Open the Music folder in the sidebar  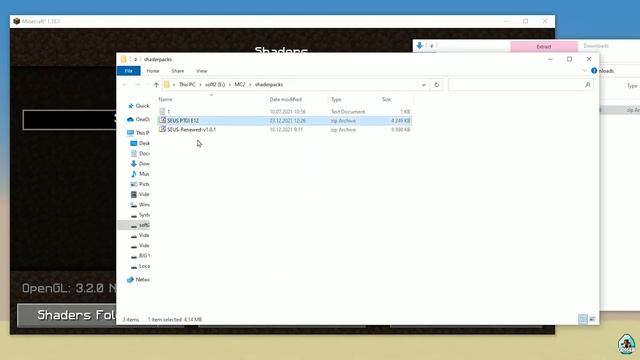pos(140,174)
